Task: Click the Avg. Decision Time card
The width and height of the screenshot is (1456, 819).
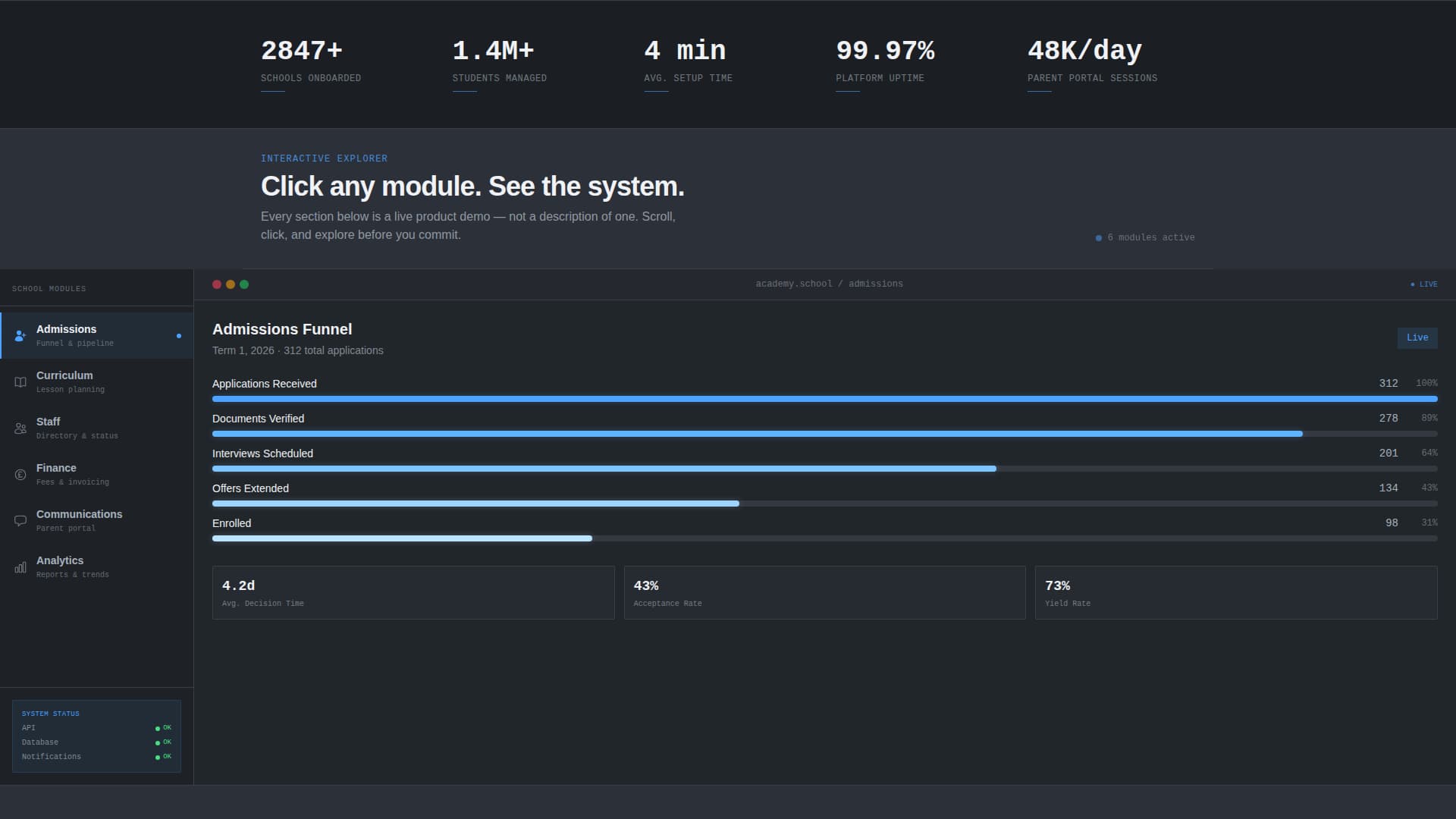Action: click(413, 592)
